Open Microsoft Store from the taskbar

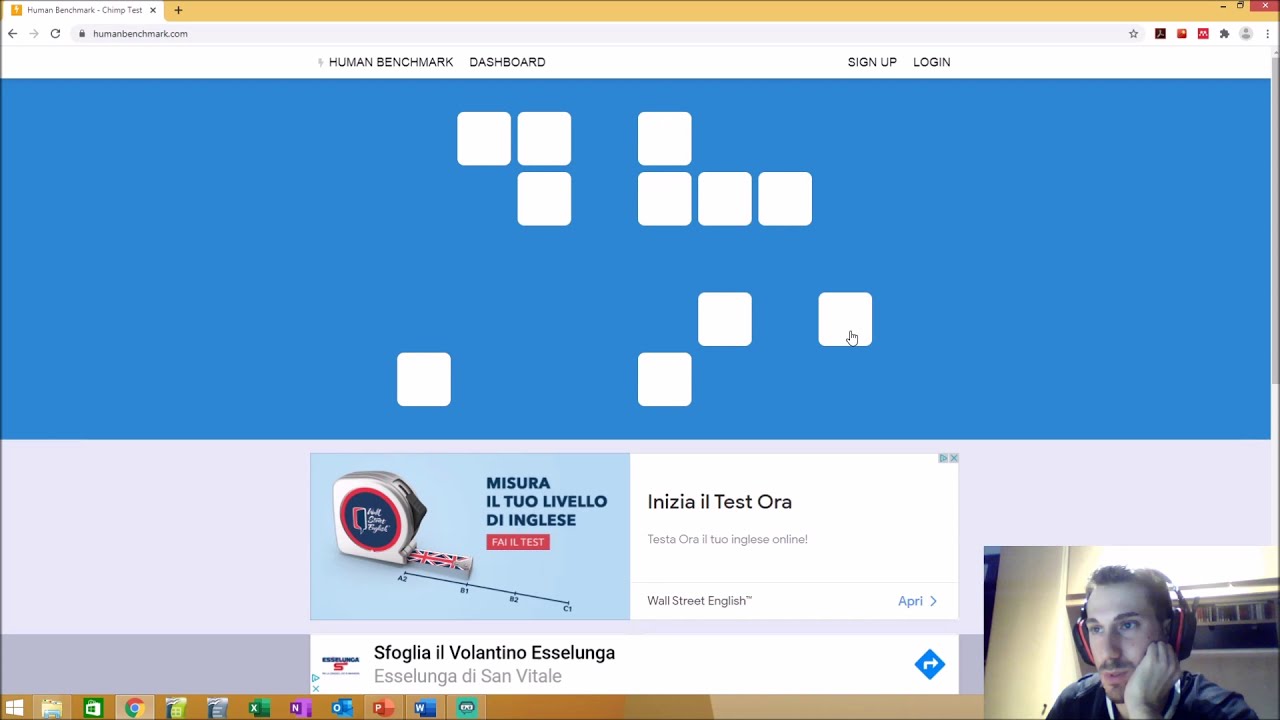coord(92,708)
